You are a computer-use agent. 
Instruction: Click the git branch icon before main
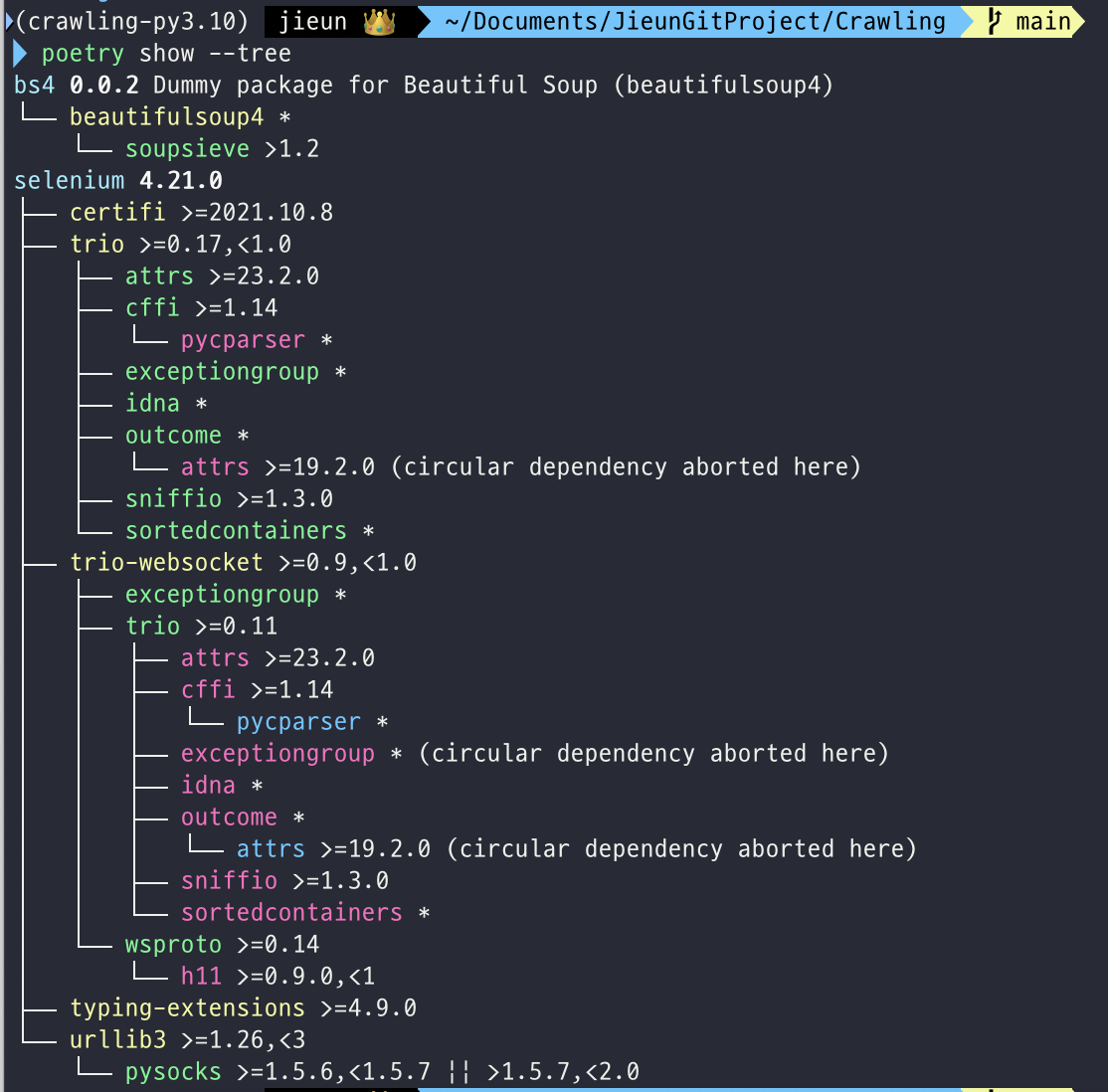tap(995, 21)
